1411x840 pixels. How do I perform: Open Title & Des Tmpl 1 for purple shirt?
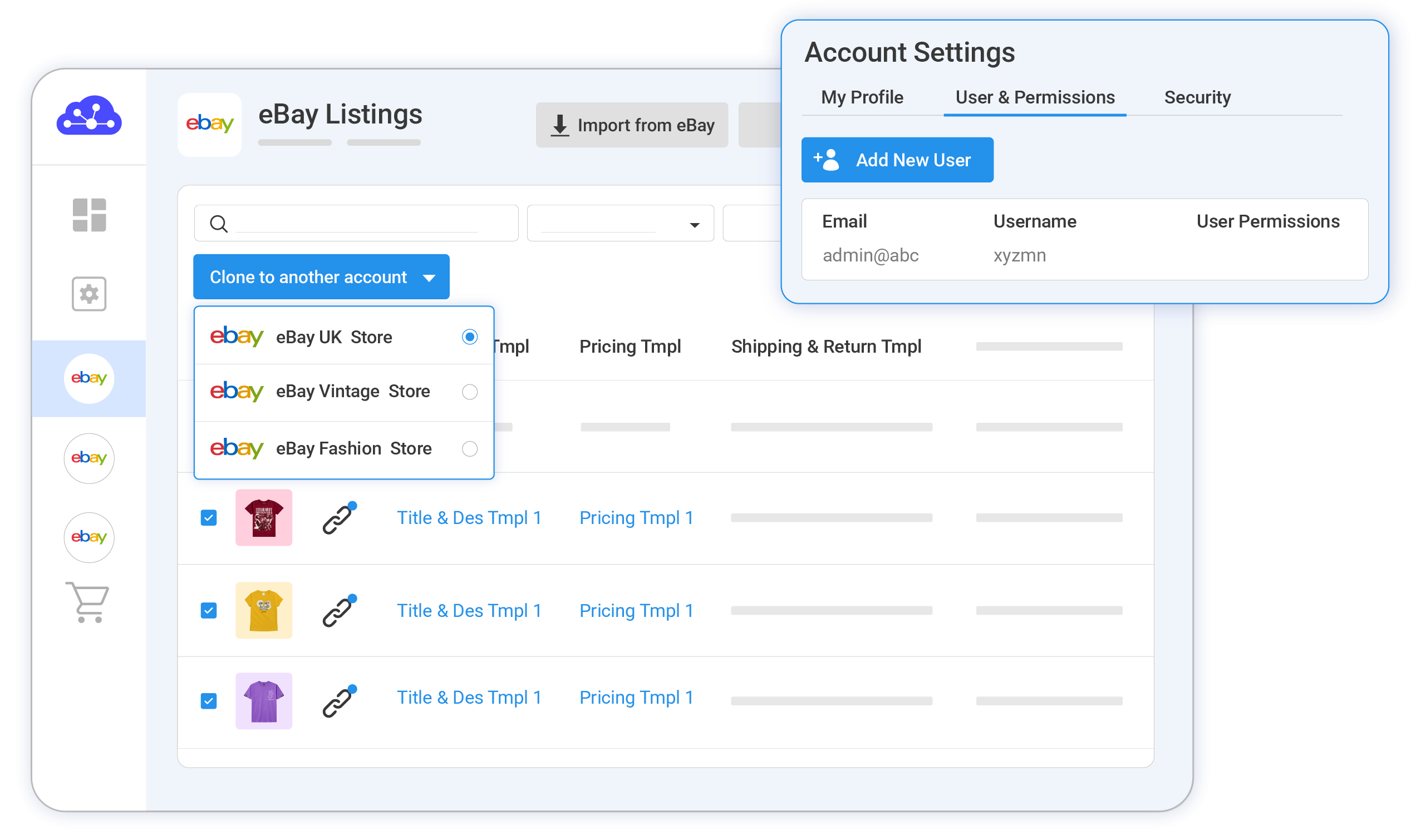(x=469, y=698)
